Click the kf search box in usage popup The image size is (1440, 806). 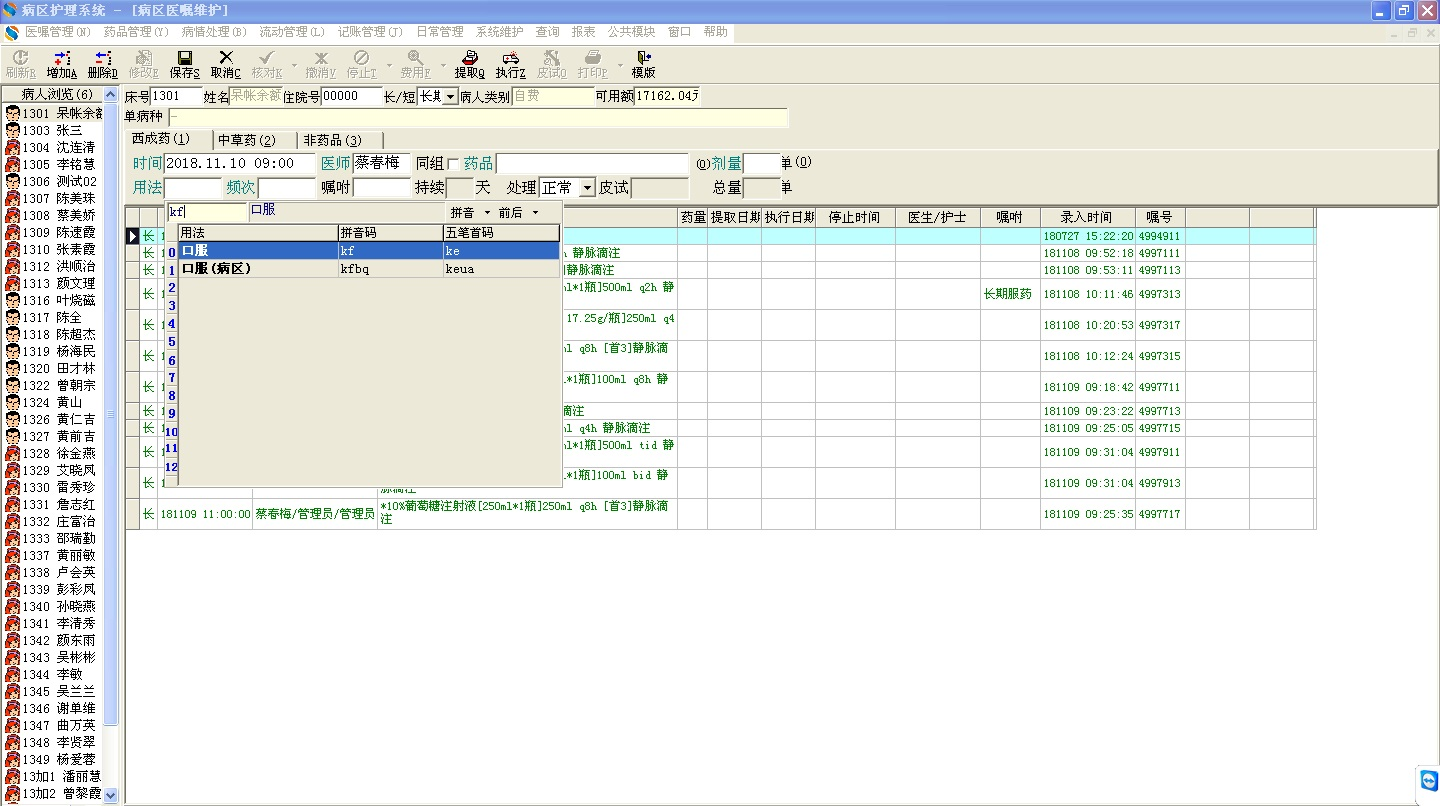pos(207,212)
